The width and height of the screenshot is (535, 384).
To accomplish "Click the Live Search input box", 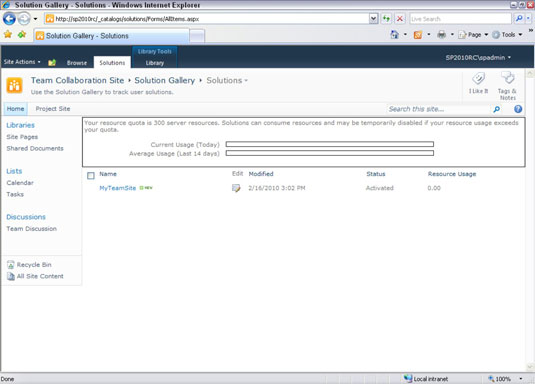I will (x=461, y=19).
